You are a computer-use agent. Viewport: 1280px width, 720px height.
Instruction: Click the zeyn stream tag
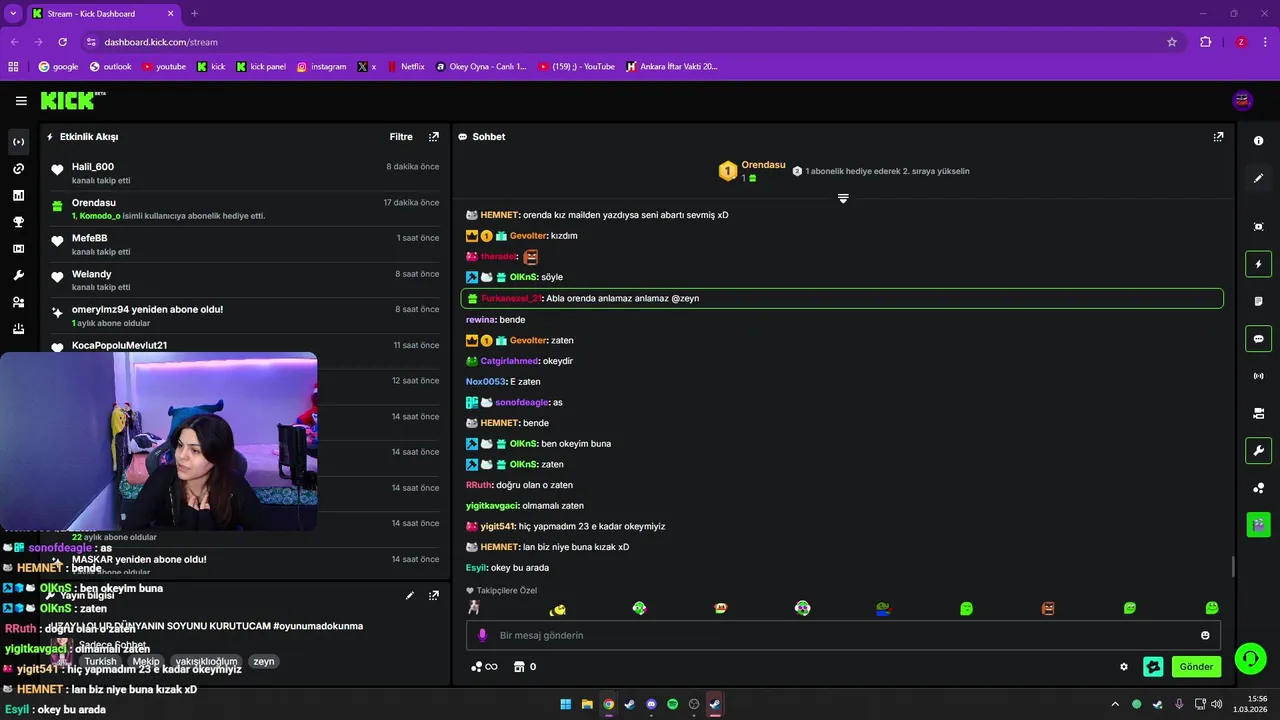point(264,662)
